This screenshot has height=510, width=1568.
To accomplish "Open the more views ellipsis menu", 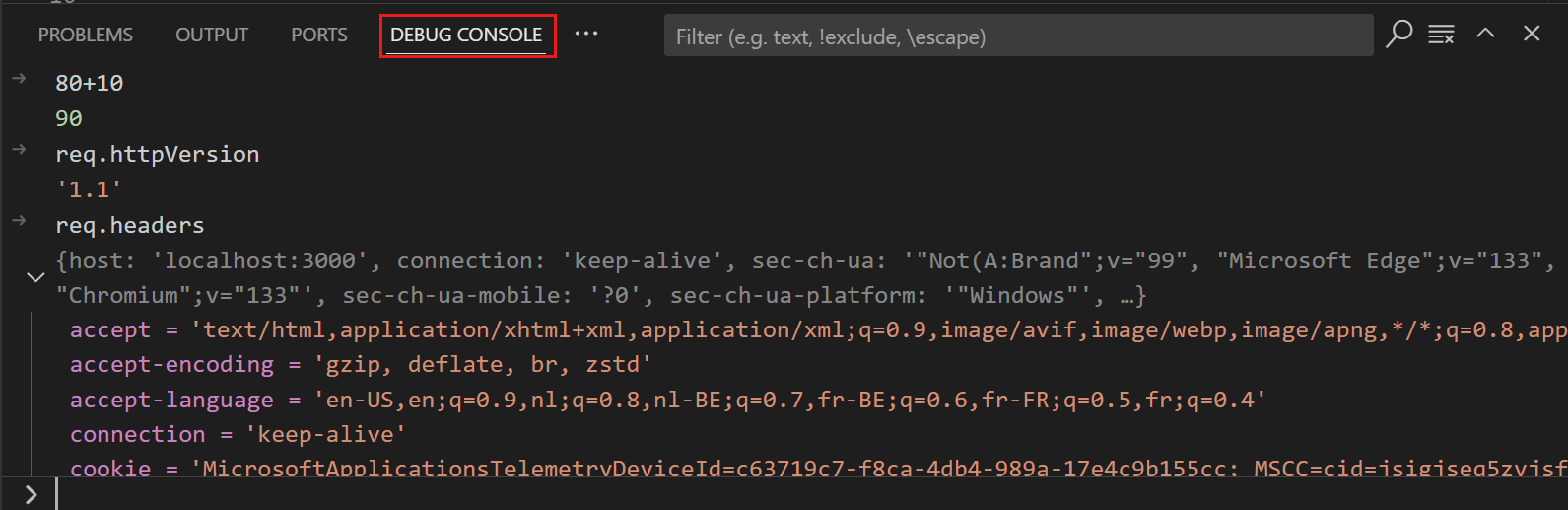I will coord(586,34).
